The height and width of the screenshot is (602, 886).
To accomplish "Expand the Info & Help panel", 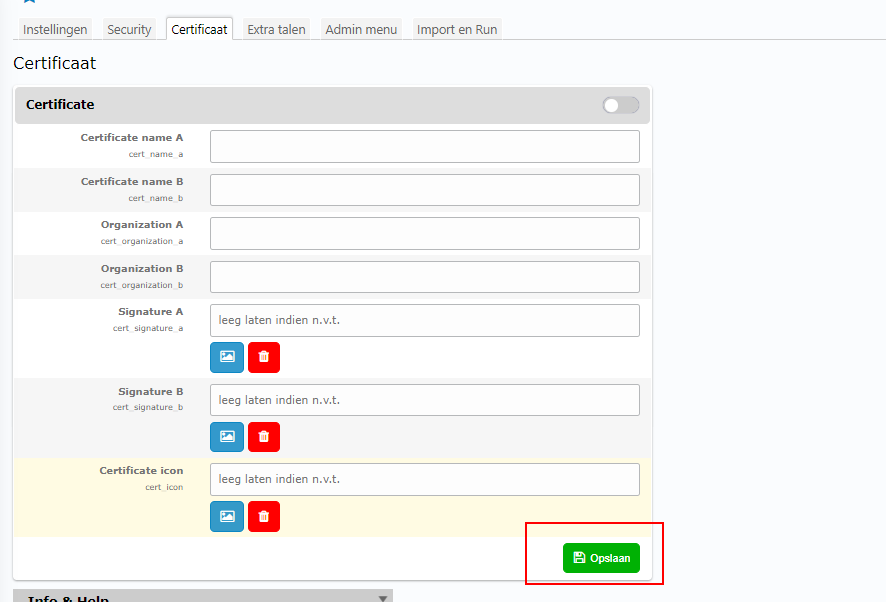I will (382, 598).
